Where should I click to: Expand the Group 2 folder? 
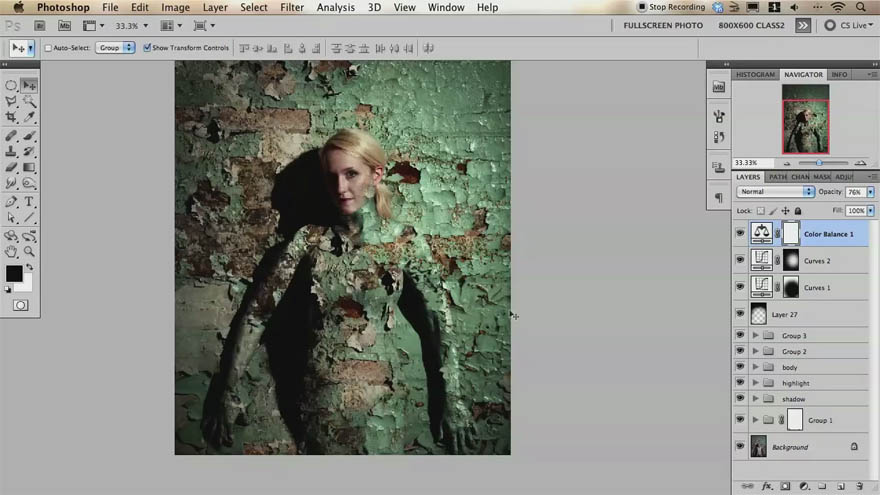click(755, 351)
